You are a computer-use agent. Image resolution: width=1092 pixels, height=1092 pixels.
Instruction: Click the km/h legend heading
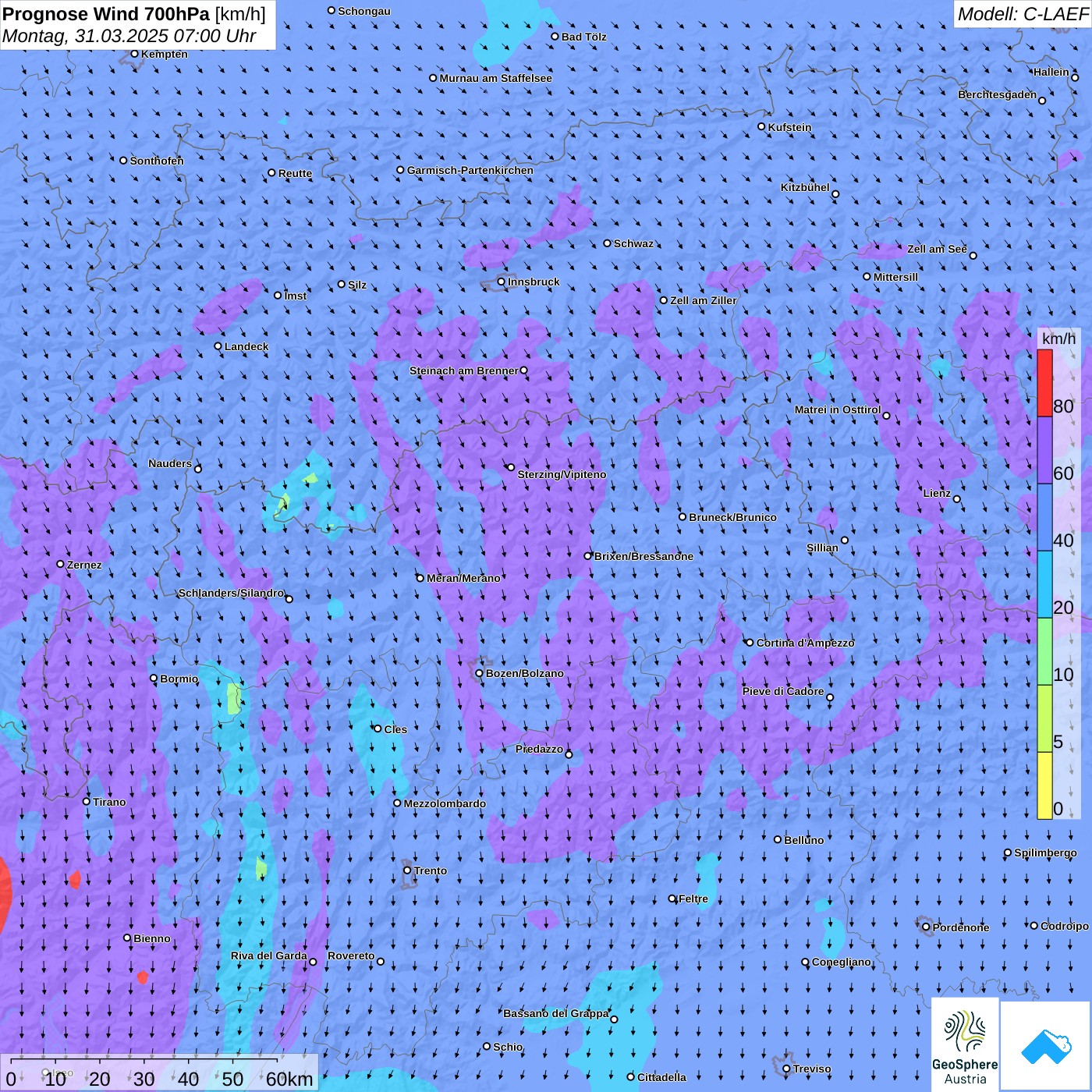coord(1058,339)
